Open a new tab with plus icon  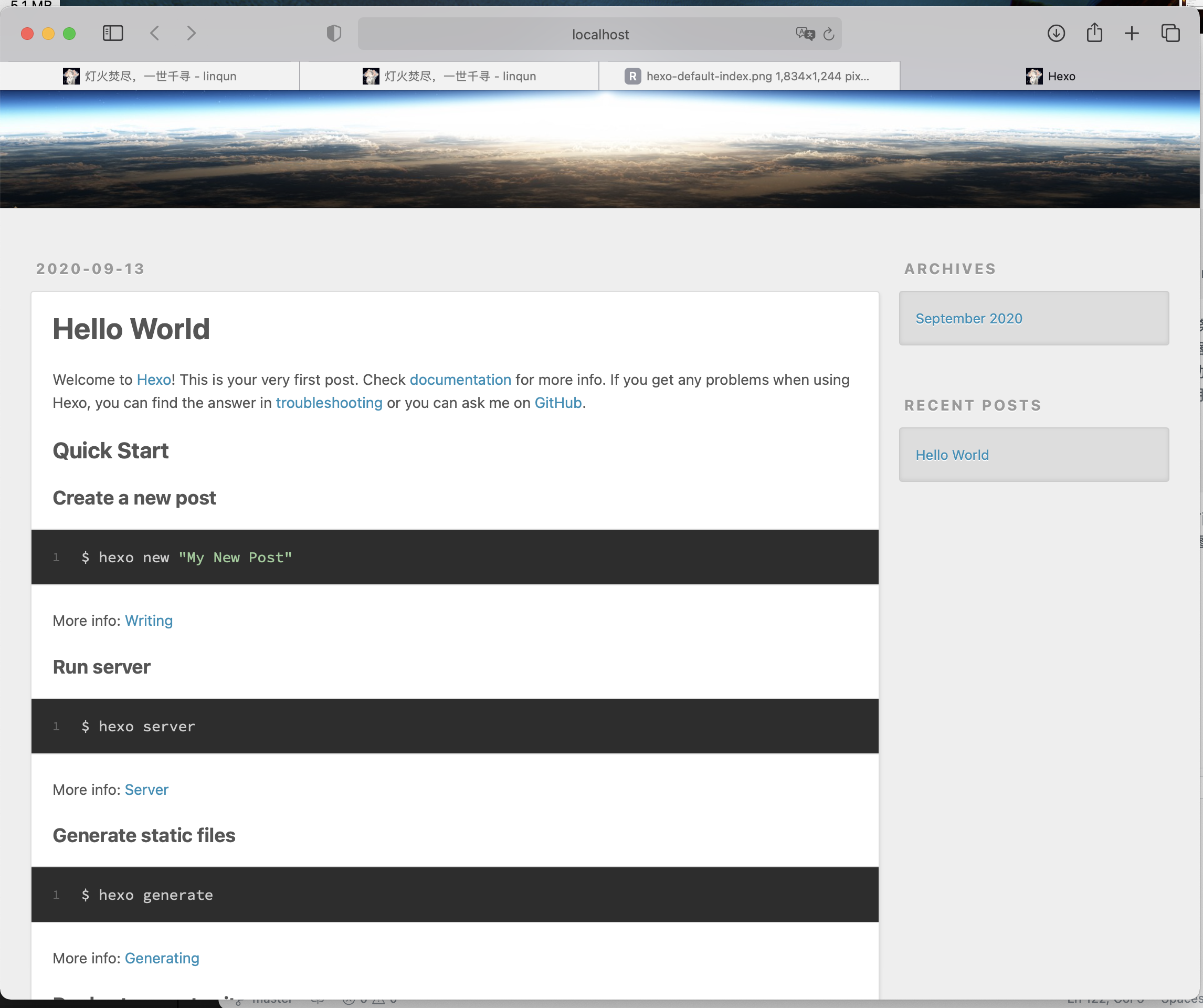[x=1132, y=33]
